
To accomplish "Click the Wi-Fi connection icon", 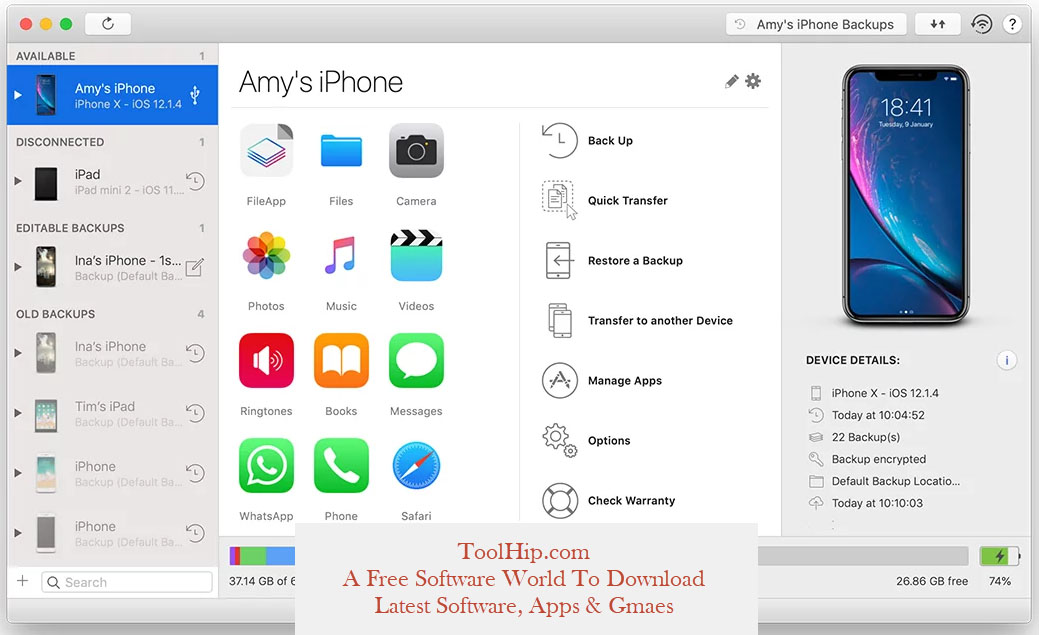I will click(x=981, y=24).
